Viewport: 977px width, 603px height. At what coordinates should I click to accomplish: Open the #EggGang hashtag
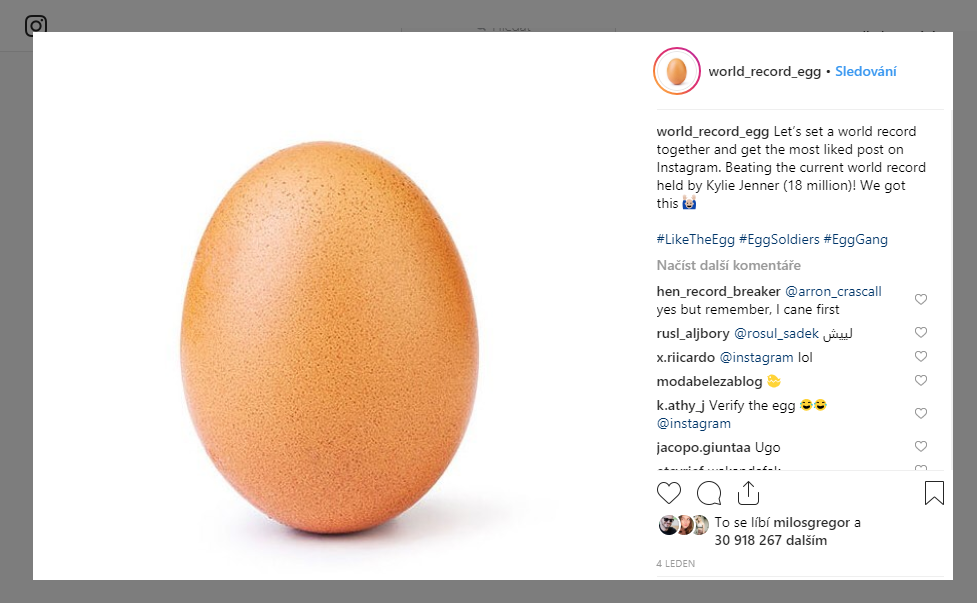855,239
